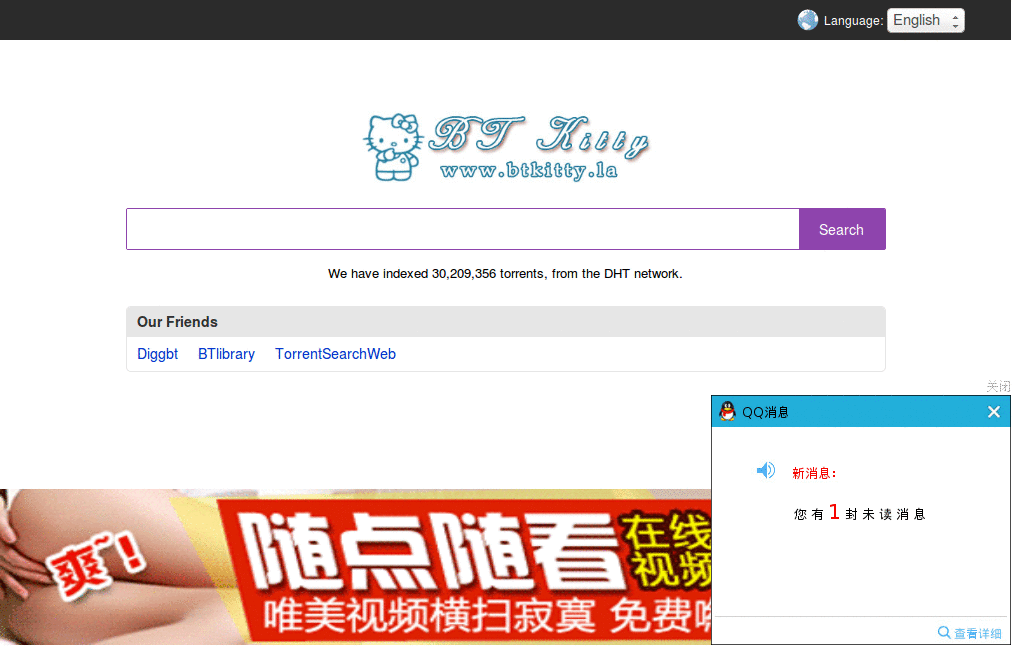Open the TorrentSearchWeb friend link
This screenshot has height=661, width=1024.
[335, 354]
